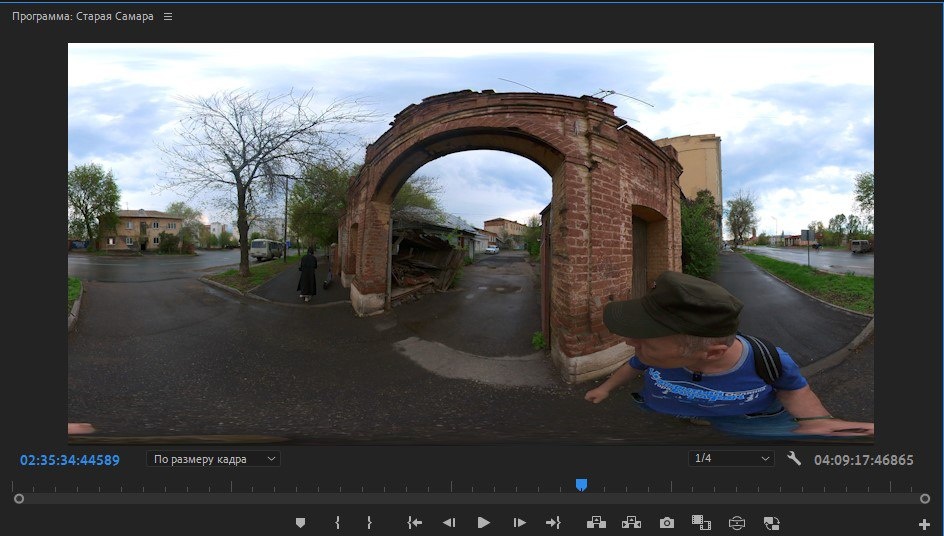The height and width of the screenshot is (536, 944).
Task: Click the left zoom scroll bar handle
Action: click(19, 499)
